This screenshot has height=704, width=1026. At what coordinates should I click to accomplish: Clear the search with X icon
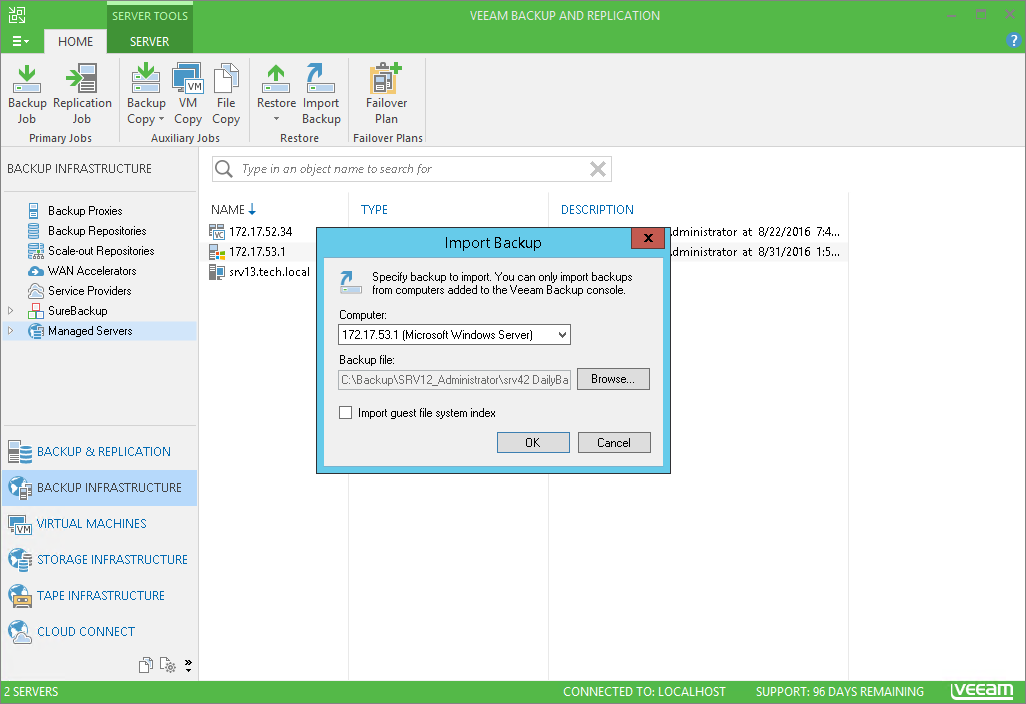(597, 169)
